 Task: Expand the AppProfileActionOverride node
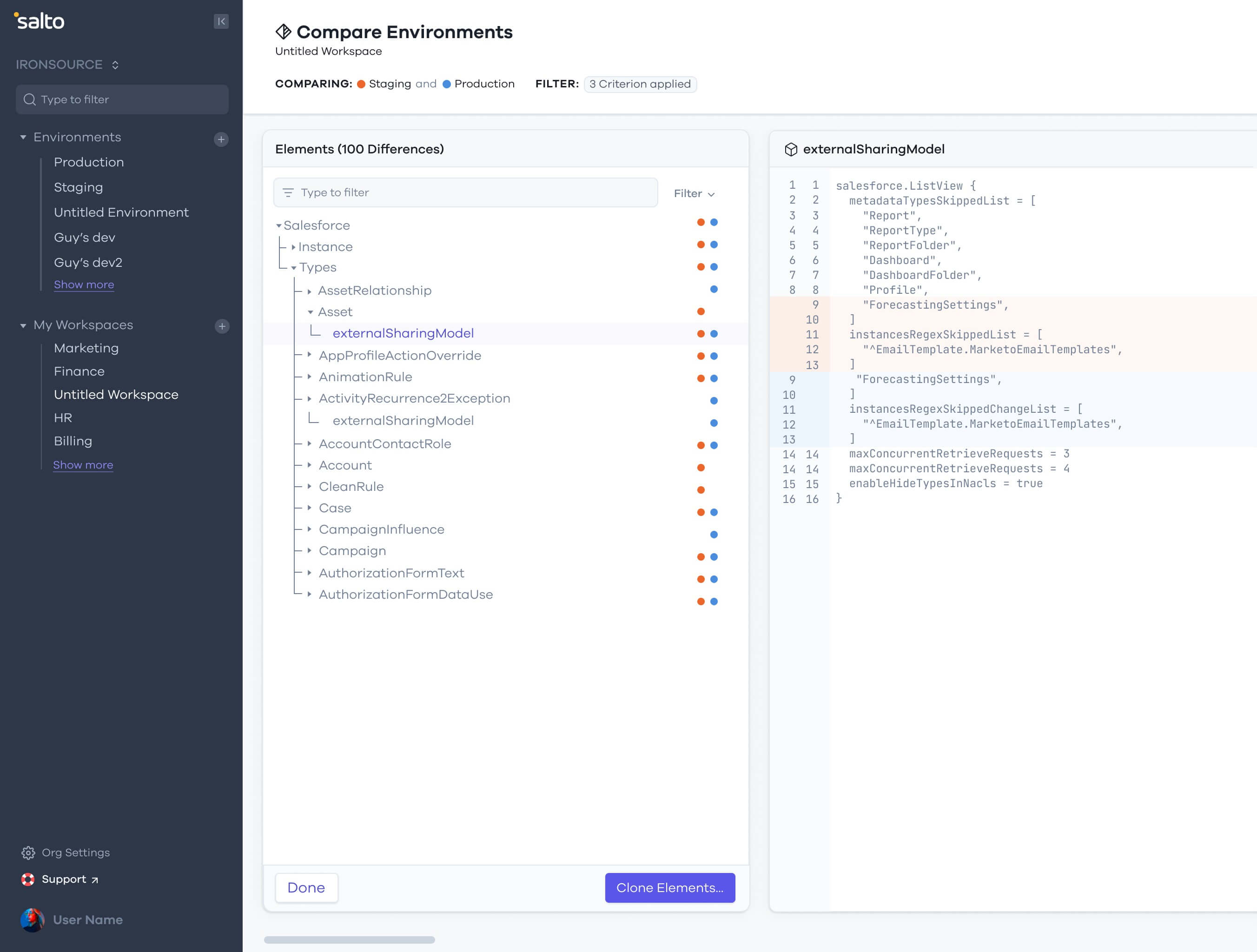tap(309, 355)
